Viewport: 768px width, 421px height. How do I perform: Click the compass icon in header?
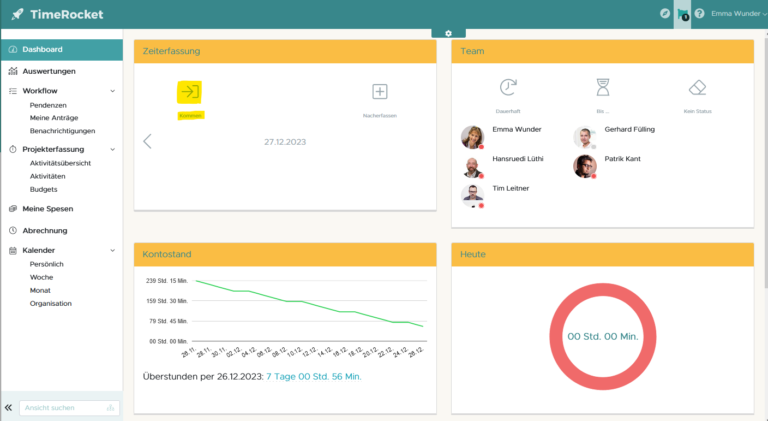tap(666, 14)
